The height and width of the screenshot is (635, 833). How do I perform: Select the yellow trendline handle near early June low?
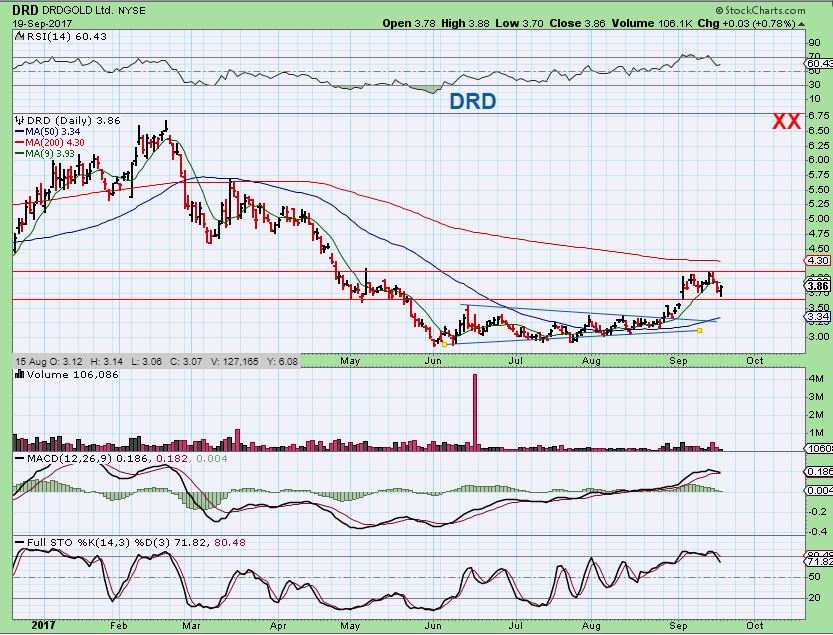pos(444,344)
